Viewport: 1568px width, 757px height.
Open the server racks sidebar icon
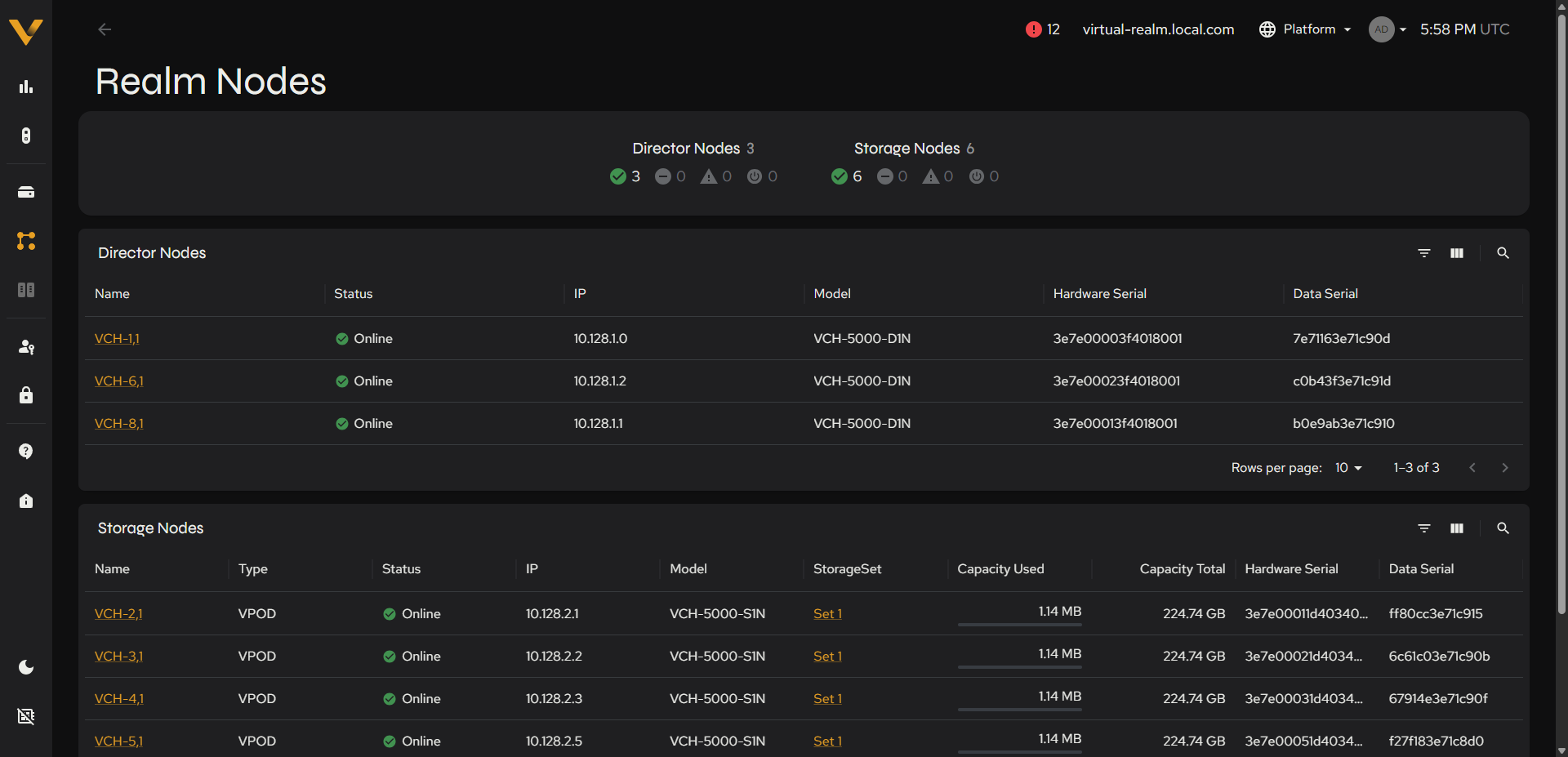(x=26, y=290)
